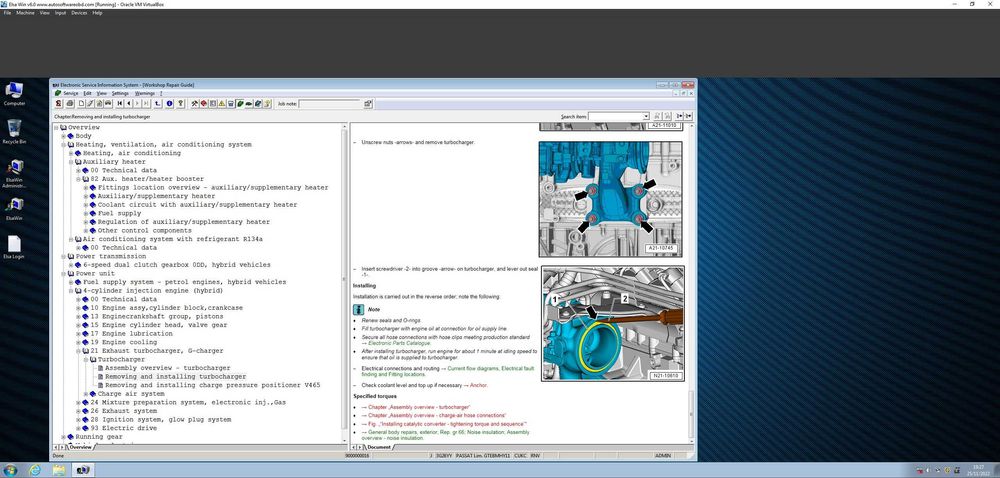The height and width of the screenshot is (478, 1000).
Task: Expand the Body tree node
Action: point(64,136)
